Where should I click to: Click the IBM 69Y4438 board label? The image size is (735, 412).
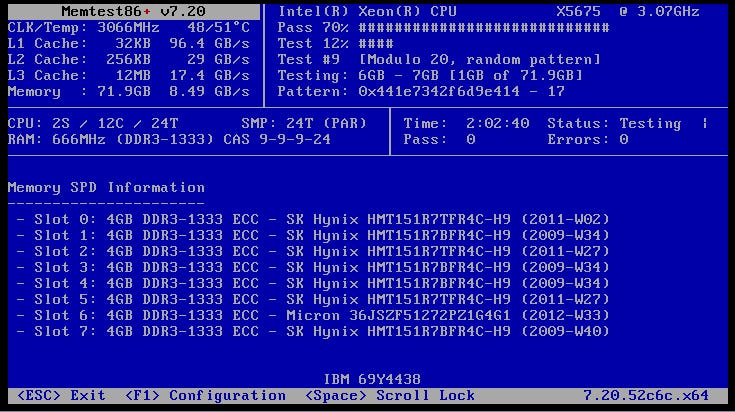point(372,379)
